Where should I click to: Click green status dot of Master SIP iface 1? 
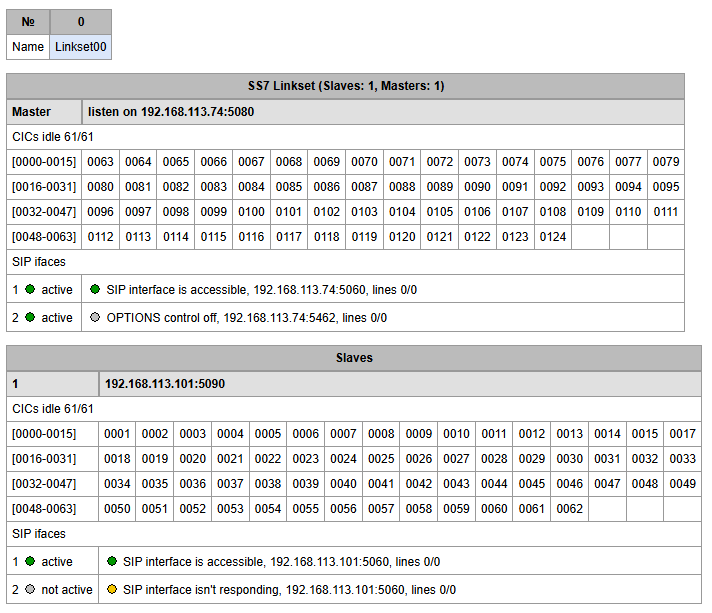[30, 289]
